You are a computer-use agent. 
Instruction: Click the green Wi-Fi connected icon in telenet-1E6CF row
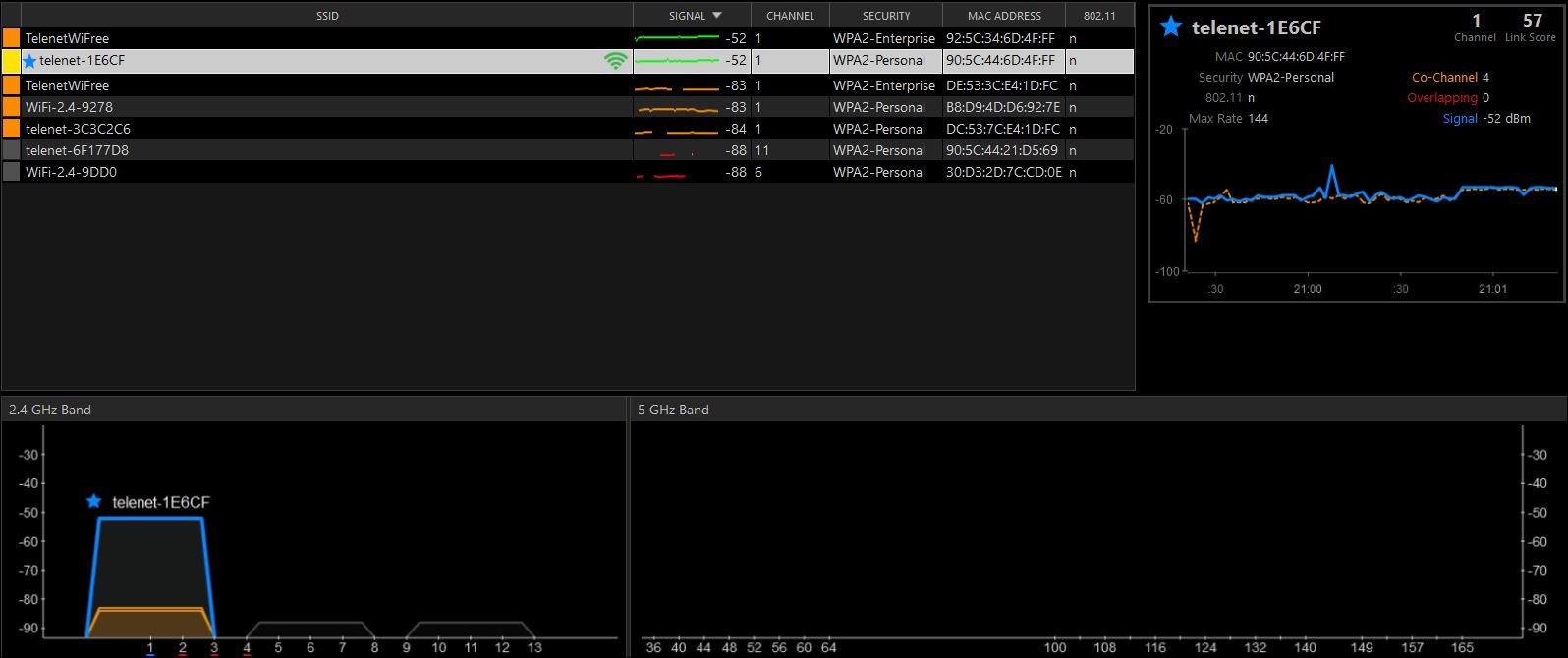pos(616,61)
